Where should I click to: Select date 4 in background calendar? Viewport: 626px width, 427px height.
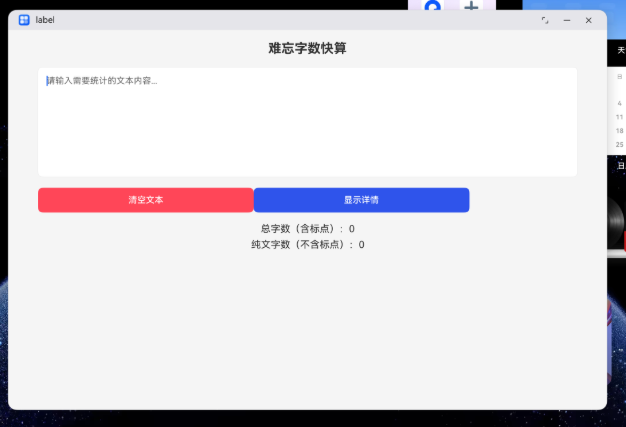[620, 103]
